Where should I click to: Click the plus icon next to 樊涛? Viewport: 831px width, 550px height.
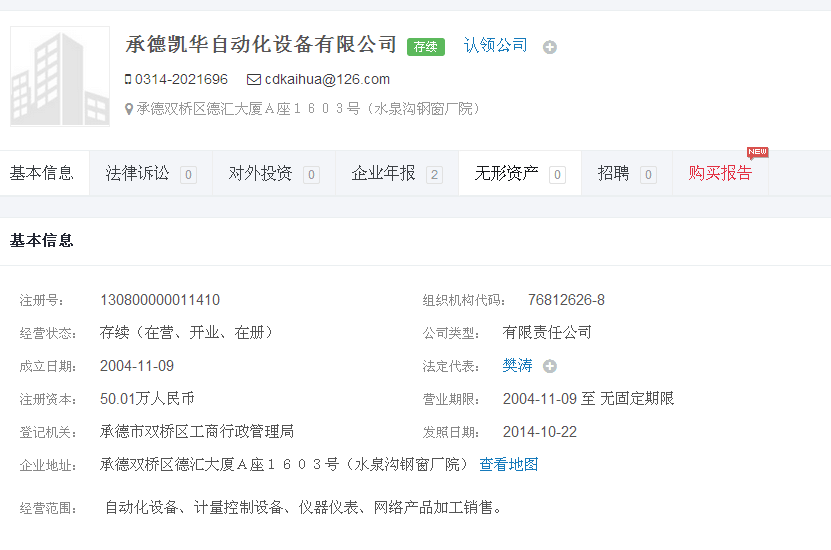pos(550,366)
